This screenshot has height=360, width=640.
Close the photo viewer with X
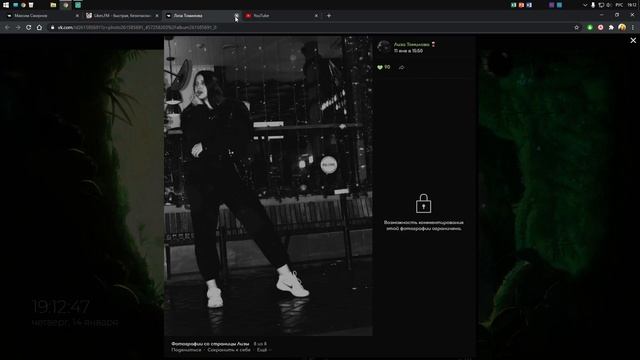click(x=633, y=40)
